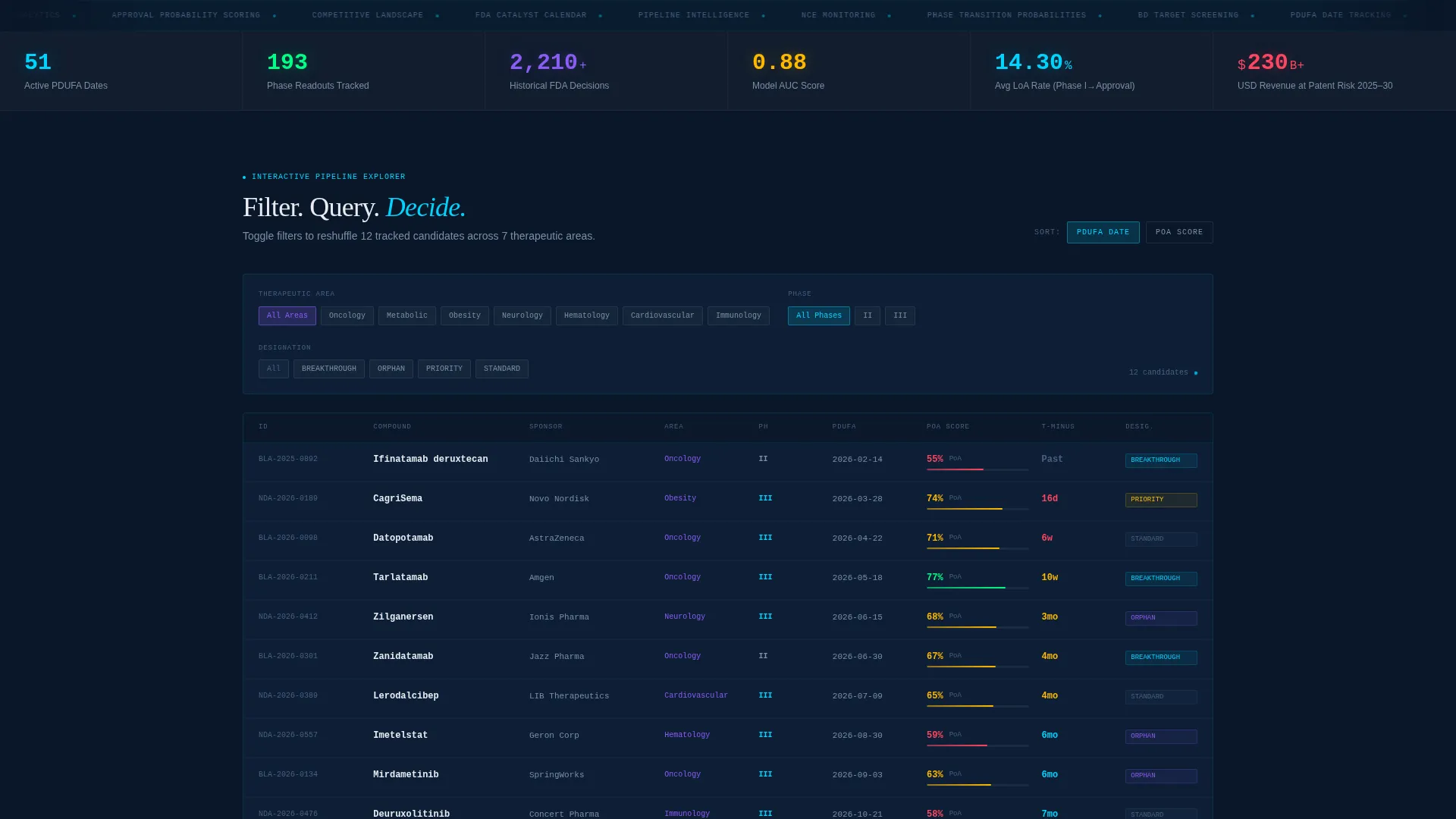Click sponsor LIB Therapeutics
Viewport: 1456px width, 819px height.
[x=569, y=695]
